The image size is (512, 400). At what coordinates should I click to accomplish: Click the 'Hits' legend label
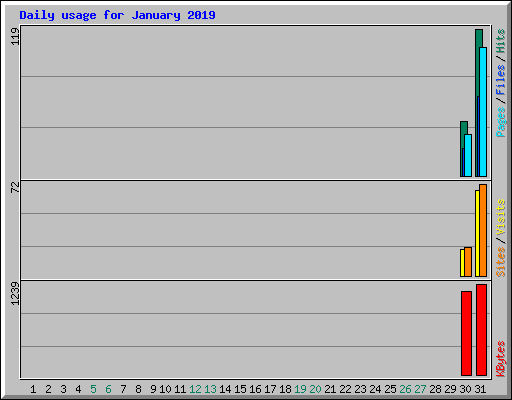[500, 41]
